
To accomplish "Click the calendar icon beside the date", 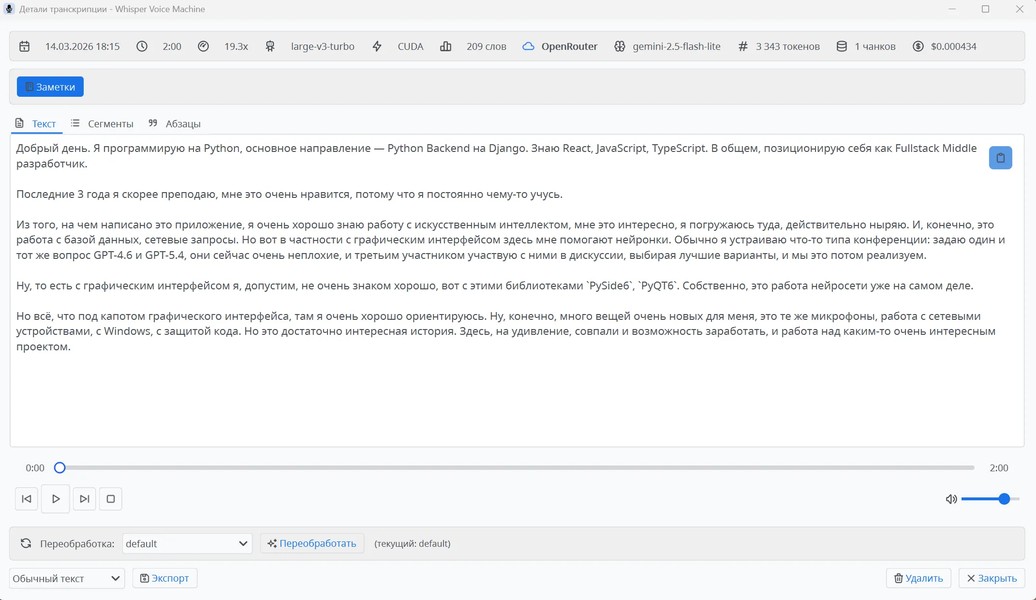I will (24, 46).
